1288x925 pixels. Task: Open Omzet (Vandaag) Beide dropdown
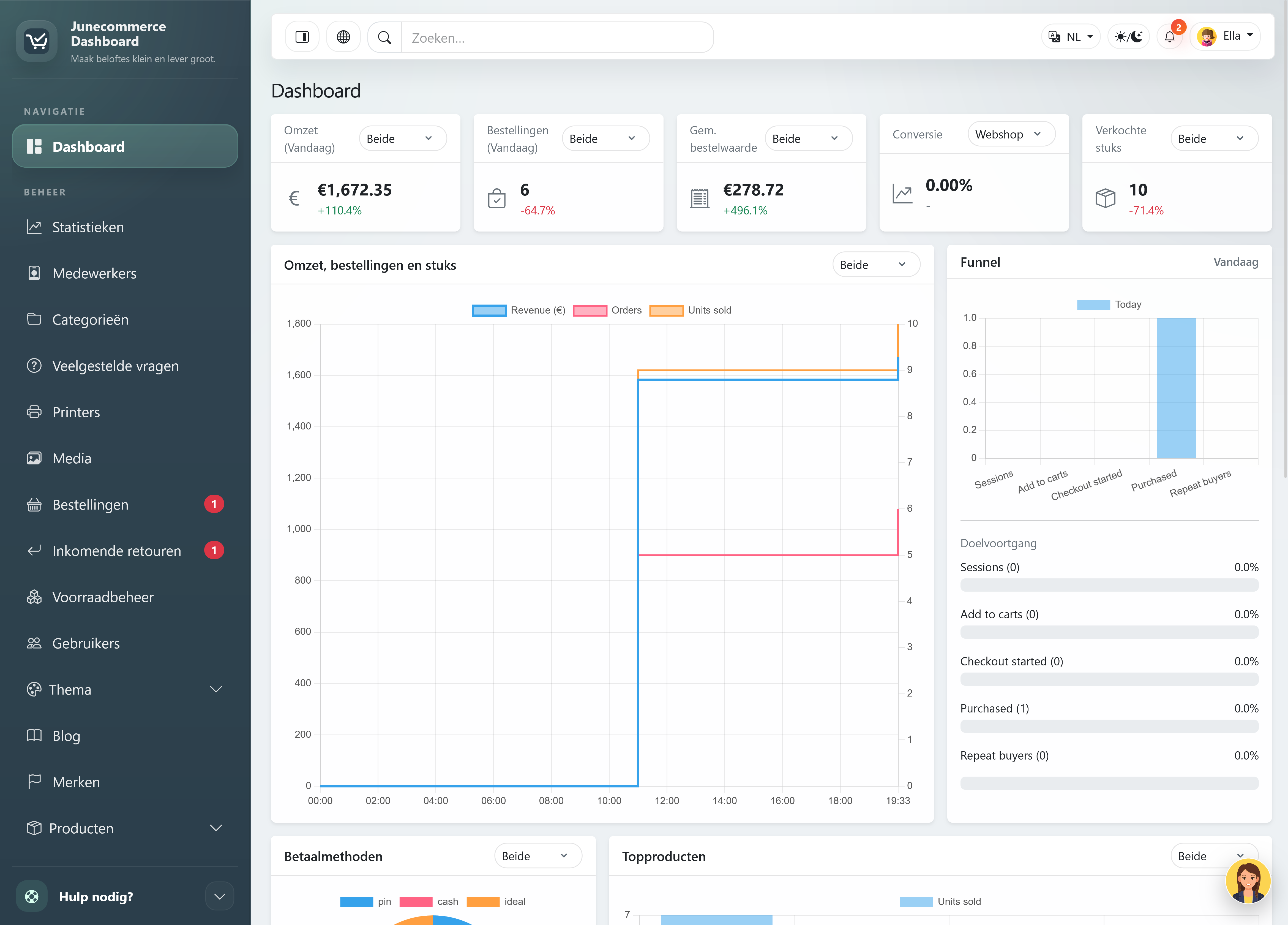(x=403, y=139)
